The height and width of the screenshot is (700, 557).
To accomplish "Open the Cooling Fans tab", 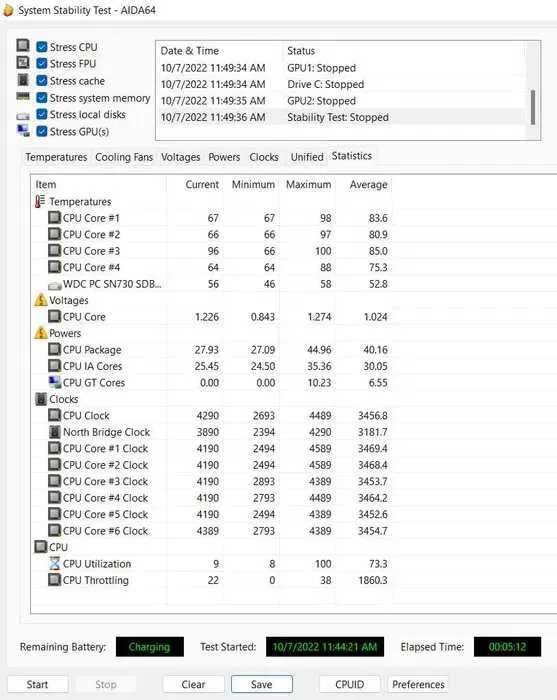I will (x=124, y=157).
